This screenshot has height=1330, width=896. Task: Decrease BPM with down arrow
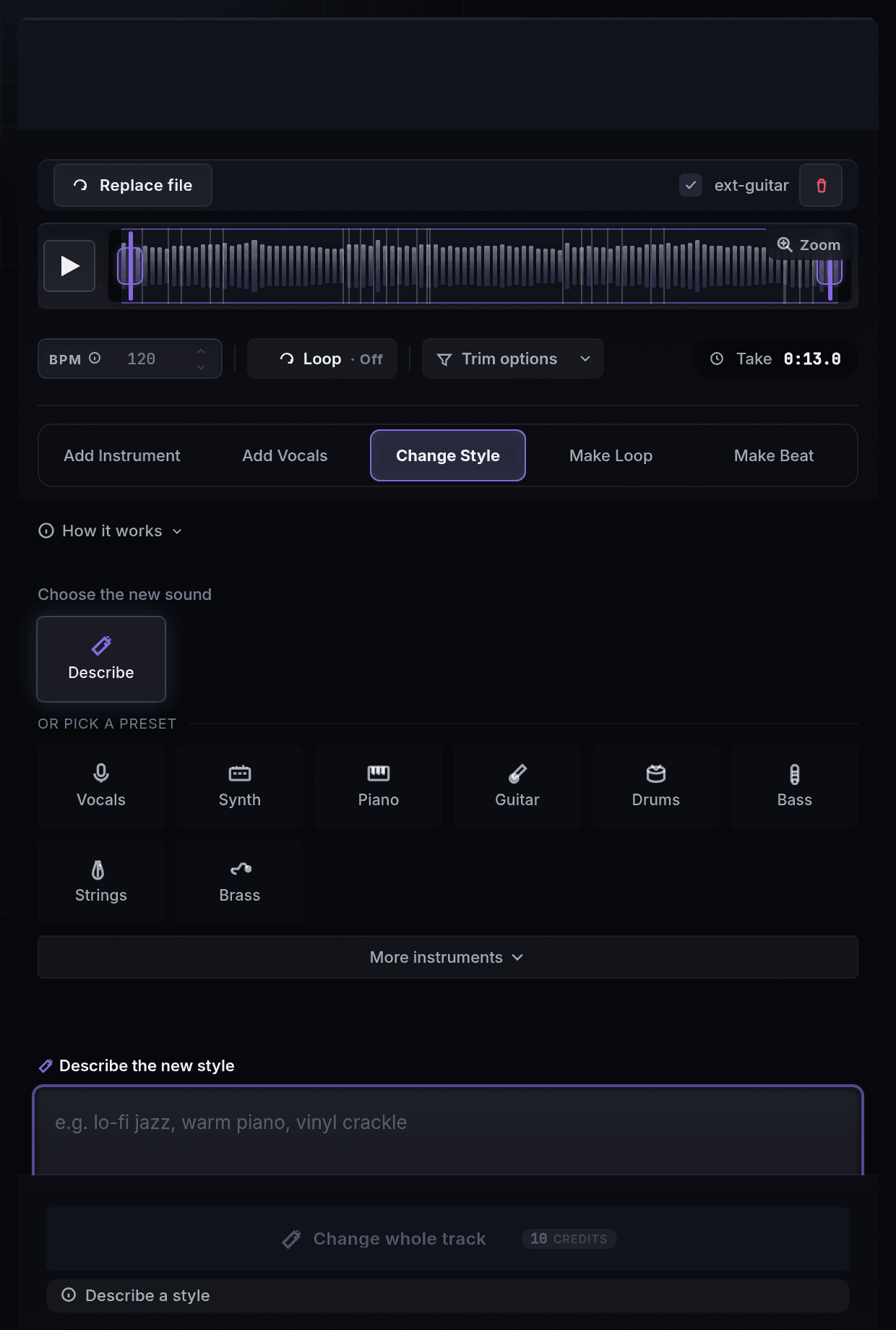(201, 366)
